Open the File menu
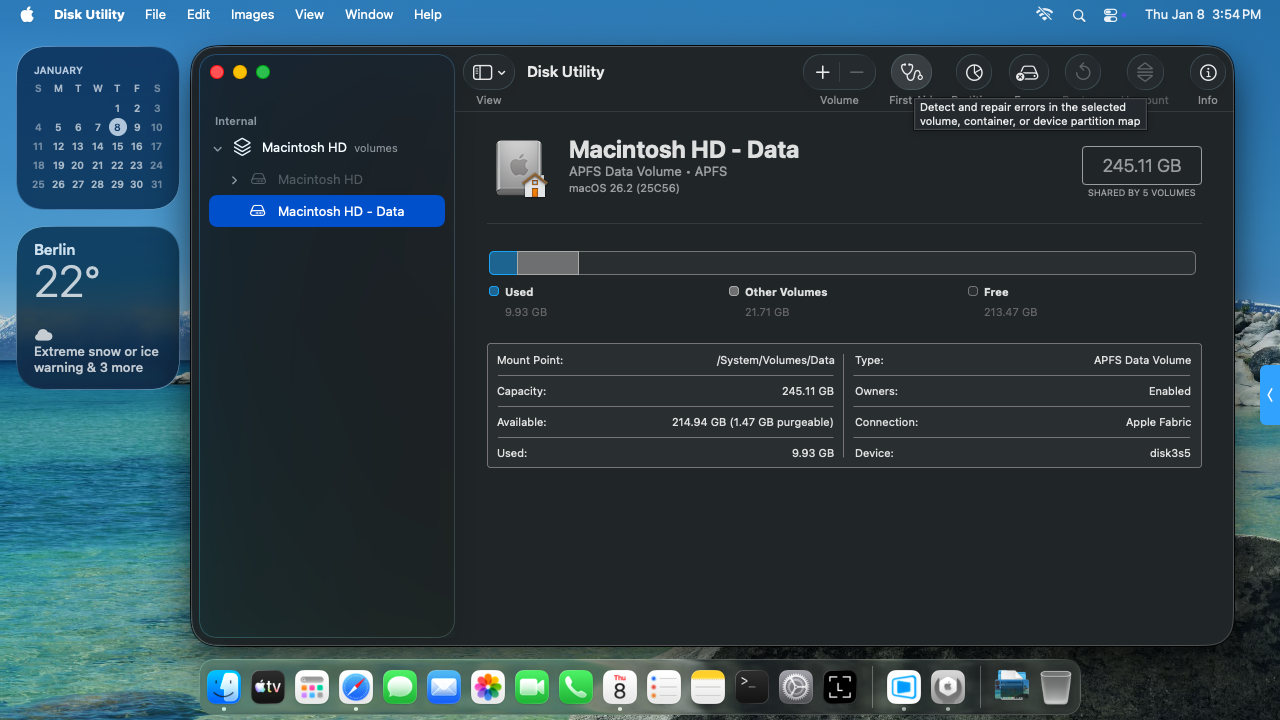The width and height of the screenshot is (1280, 720). coord(155,15)
